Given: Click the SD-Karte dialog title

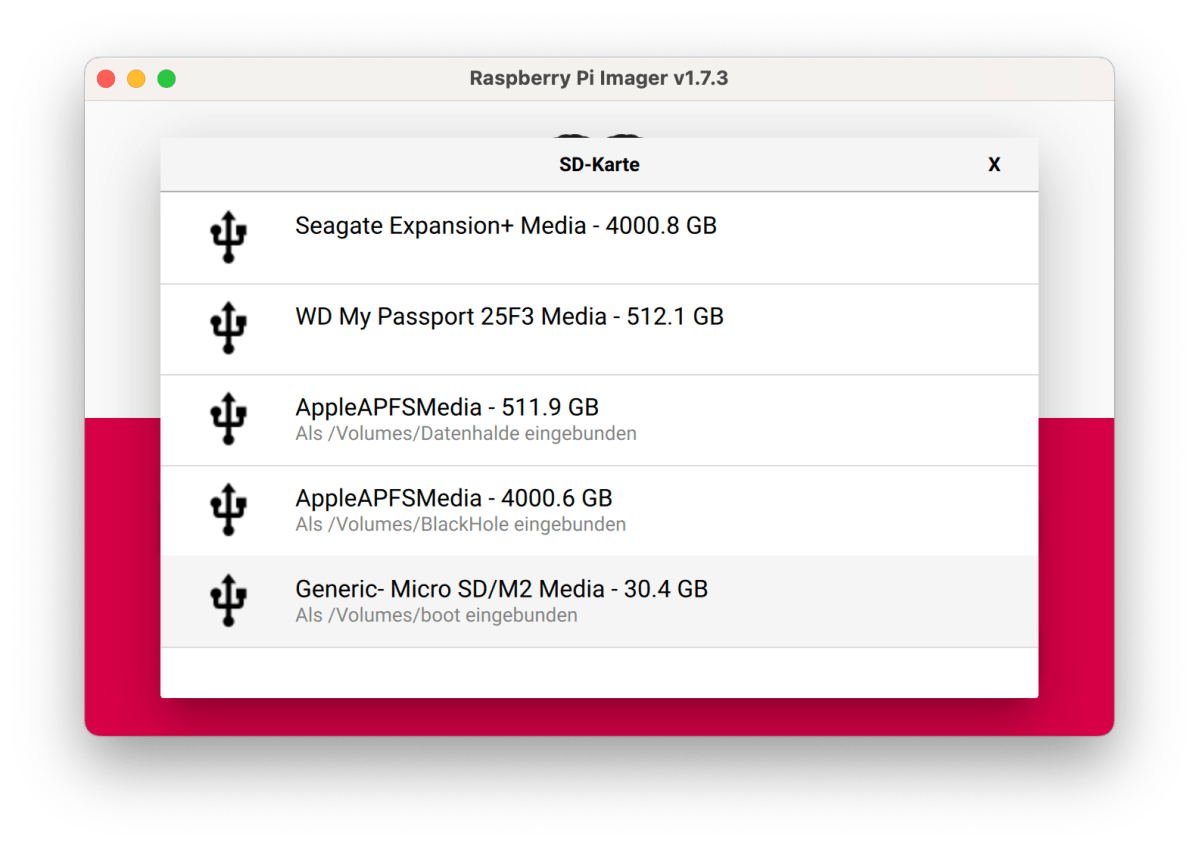Looking at the screenshot, I should coord(599,164).
